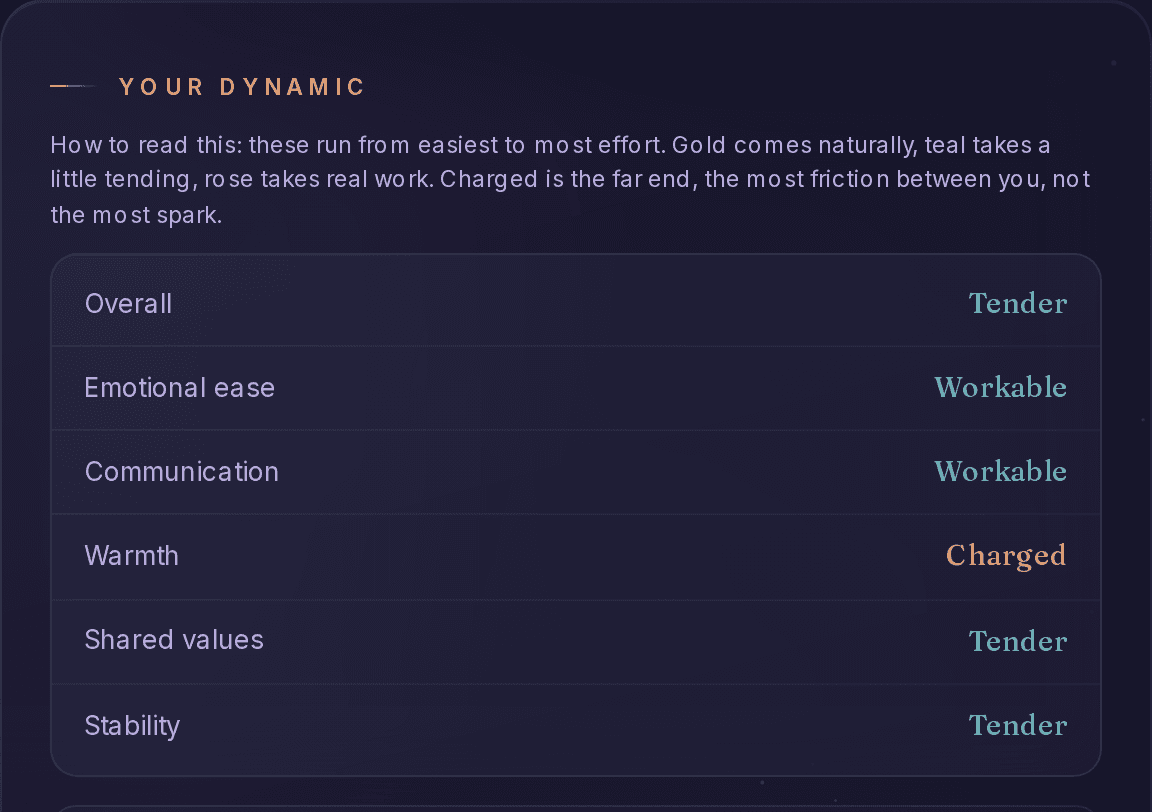Select the Stability row label
The width and height of the screenshot is (1152, 812).
click(133, 725)
